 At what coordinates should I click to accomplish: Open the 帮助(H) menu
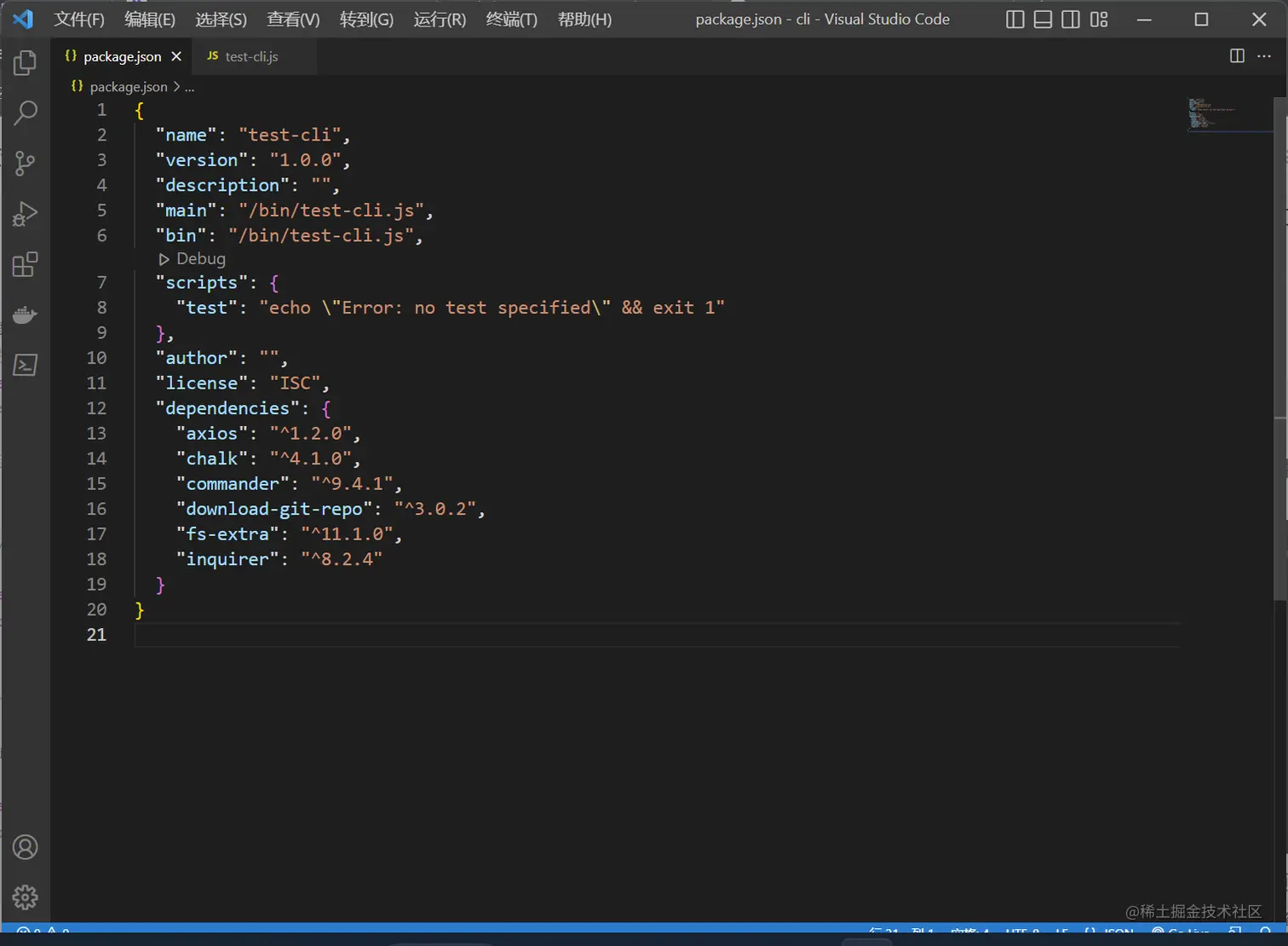tap(584, 19)
